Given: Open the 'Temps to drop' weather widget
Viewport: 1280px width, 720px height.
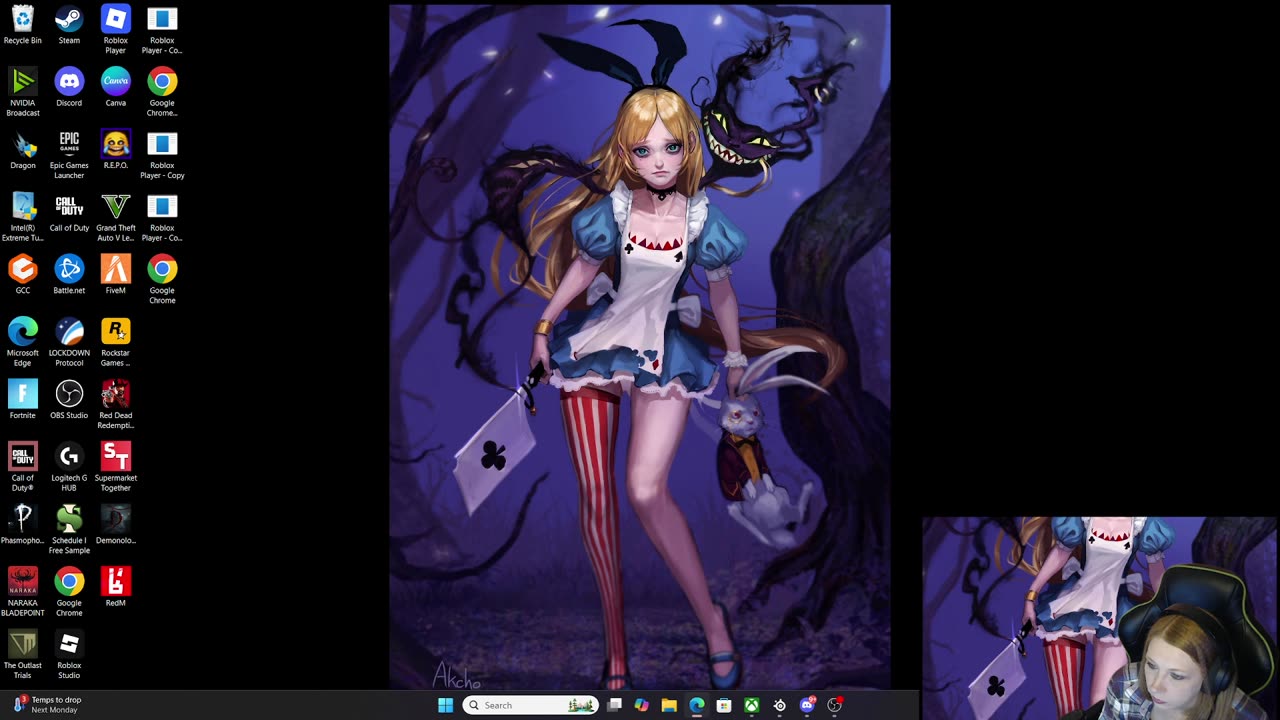Looking at the screenshot, I should point(47,705).
